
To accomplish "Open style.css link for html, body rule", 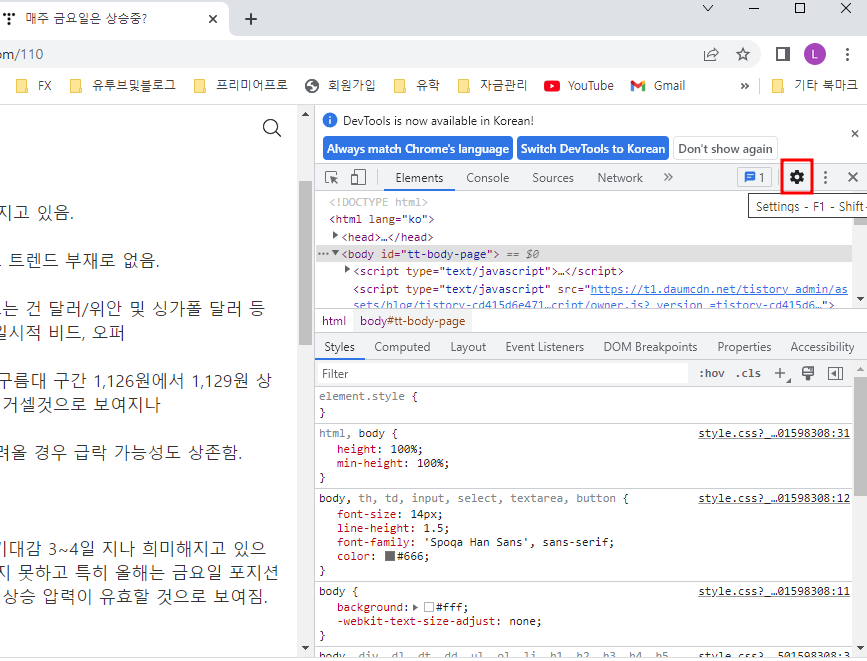I will pos(774,433).
